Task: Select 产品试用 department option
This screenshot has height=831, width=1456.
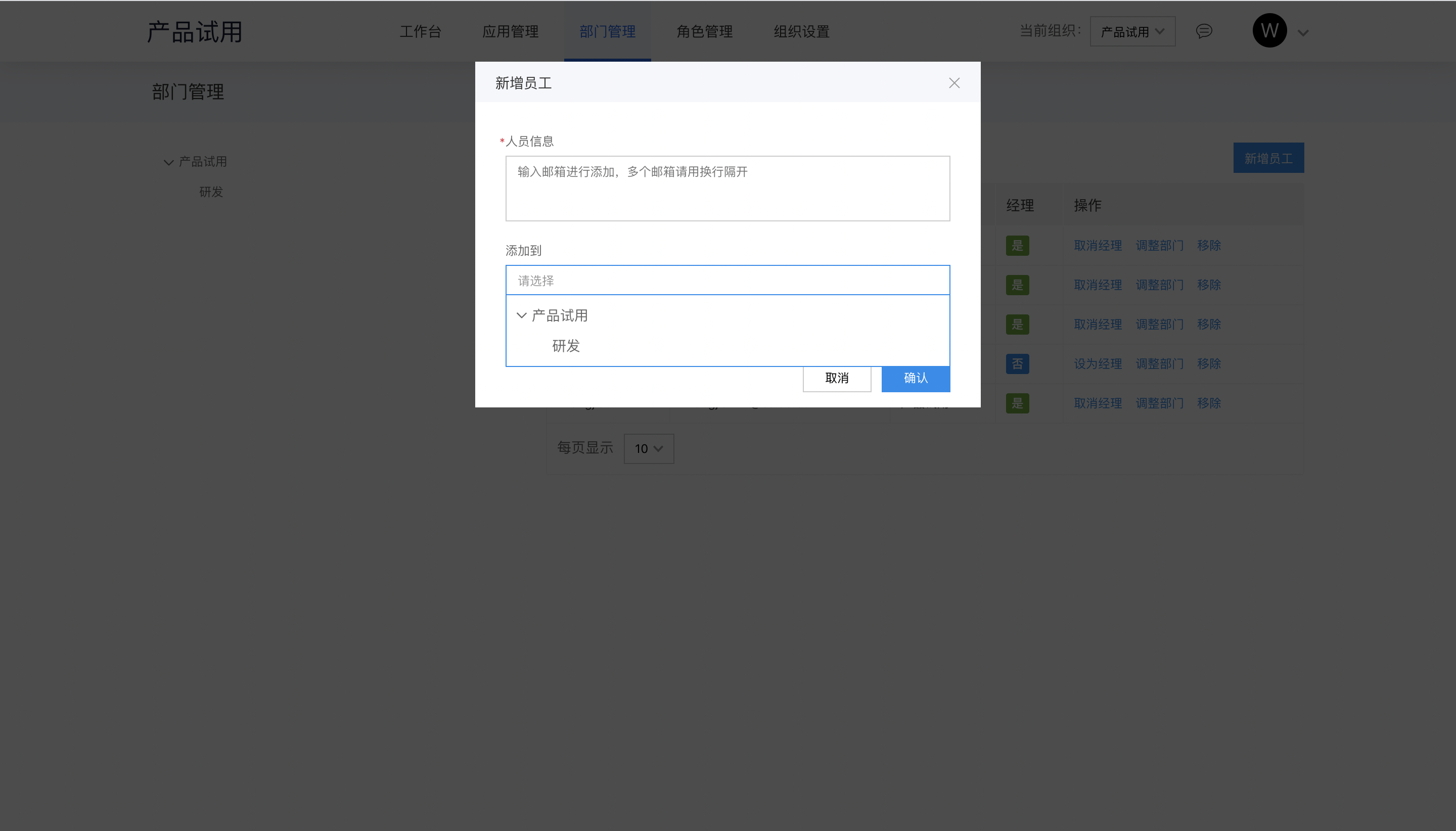Action: [x=559, y=315]
